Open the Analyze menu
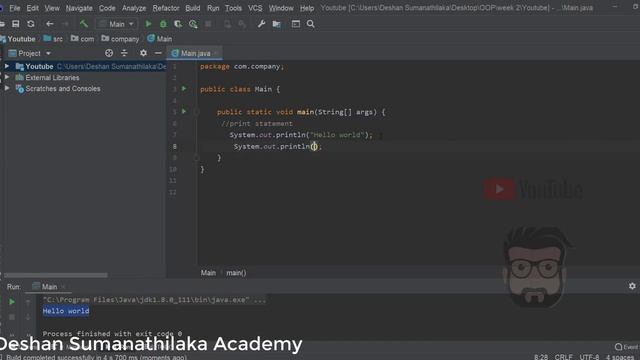The height and width of the screenshot is (360, 640). tap(134, 8)
